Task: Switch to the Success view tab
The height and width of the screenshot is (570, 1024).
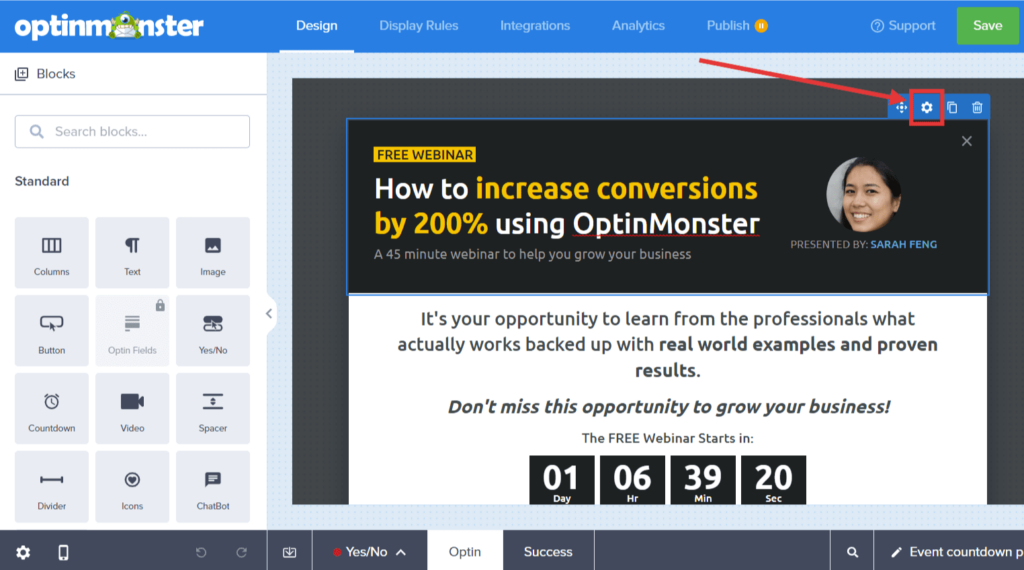Action: coord(548,552)
